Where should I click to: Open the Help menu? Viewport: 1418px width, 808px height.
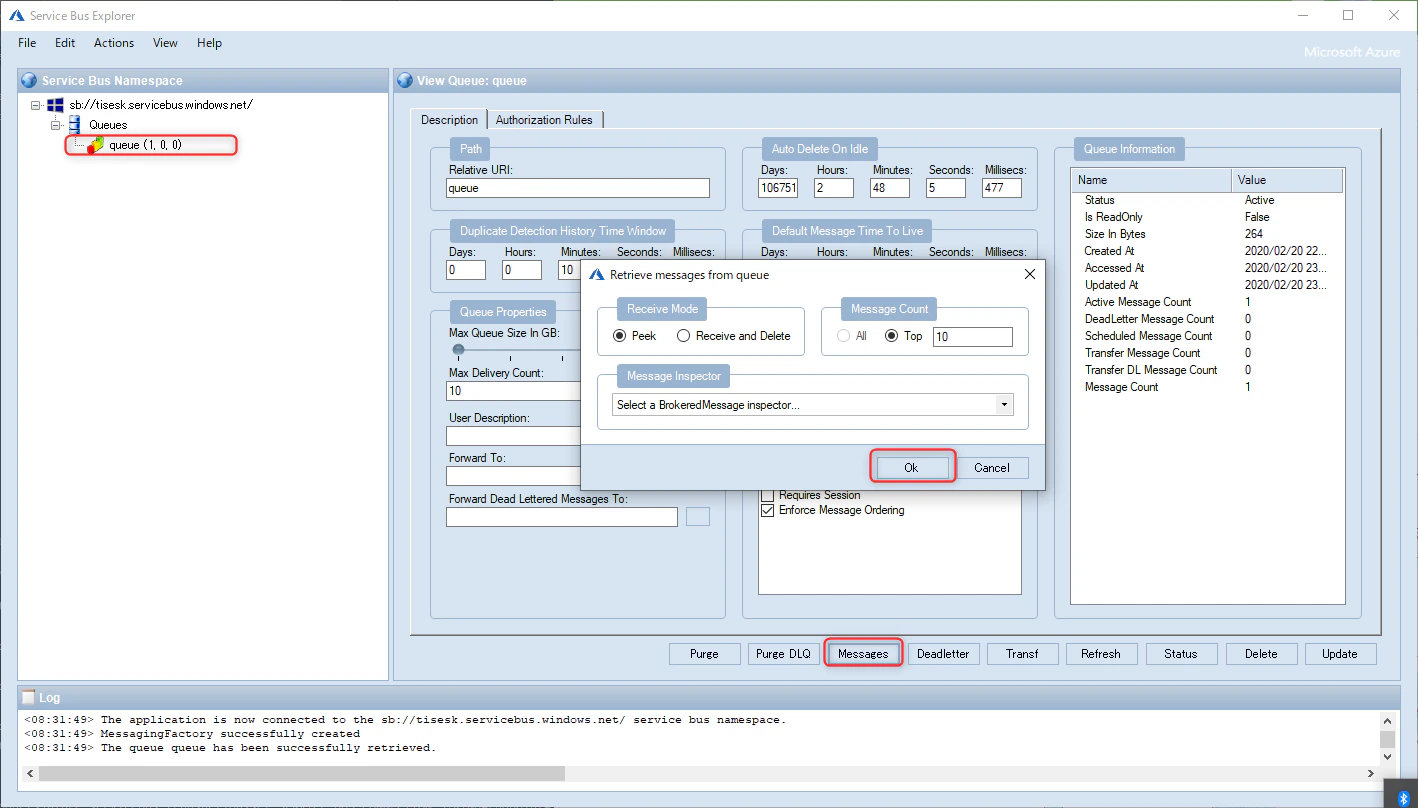point(210,43)
